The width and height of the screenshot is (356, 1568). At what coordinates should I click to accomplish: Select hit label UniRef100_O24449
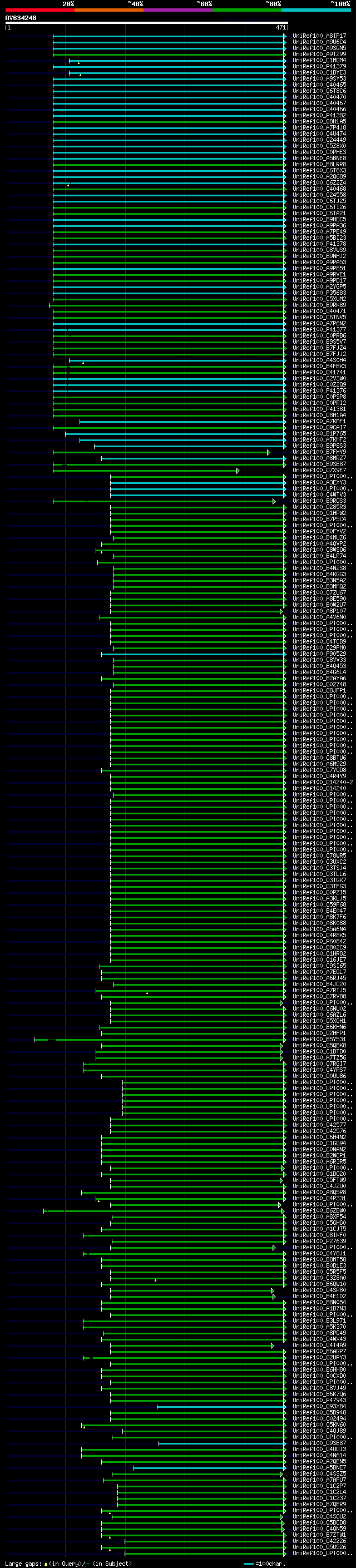[319, 140]
